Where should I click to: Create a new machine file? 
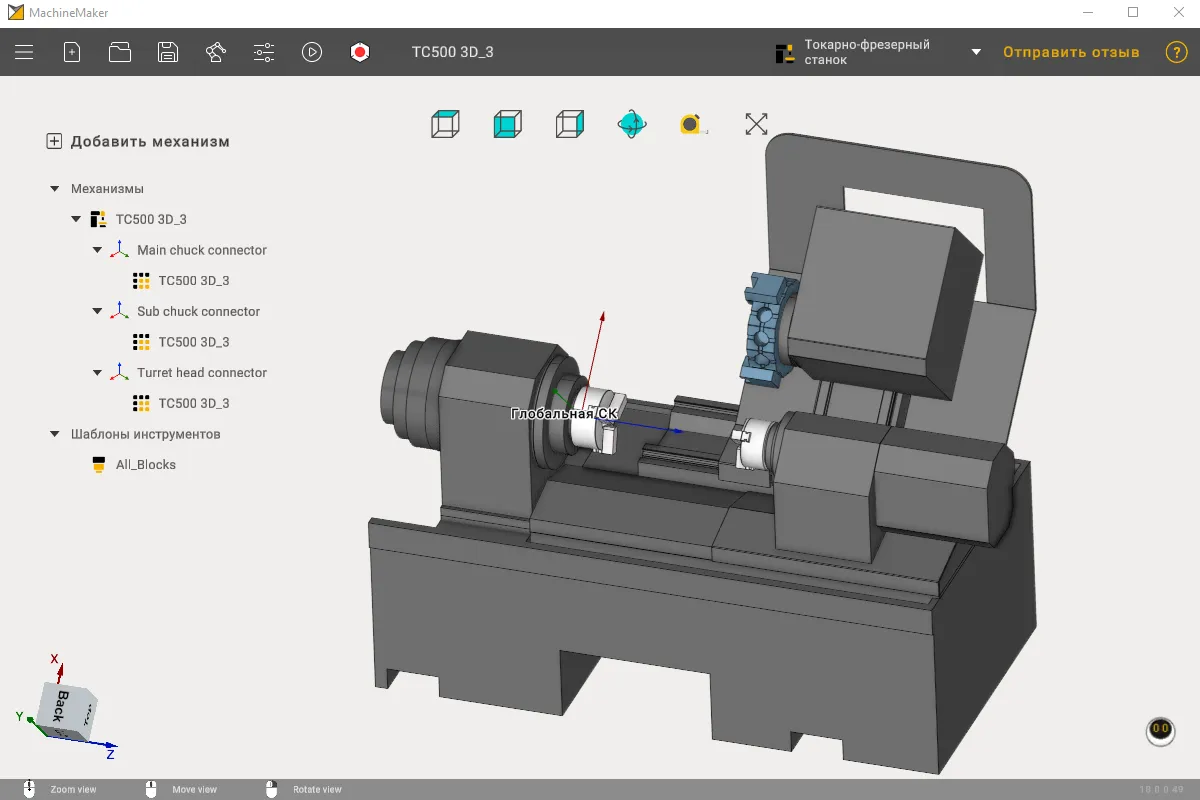click(72, 52)
